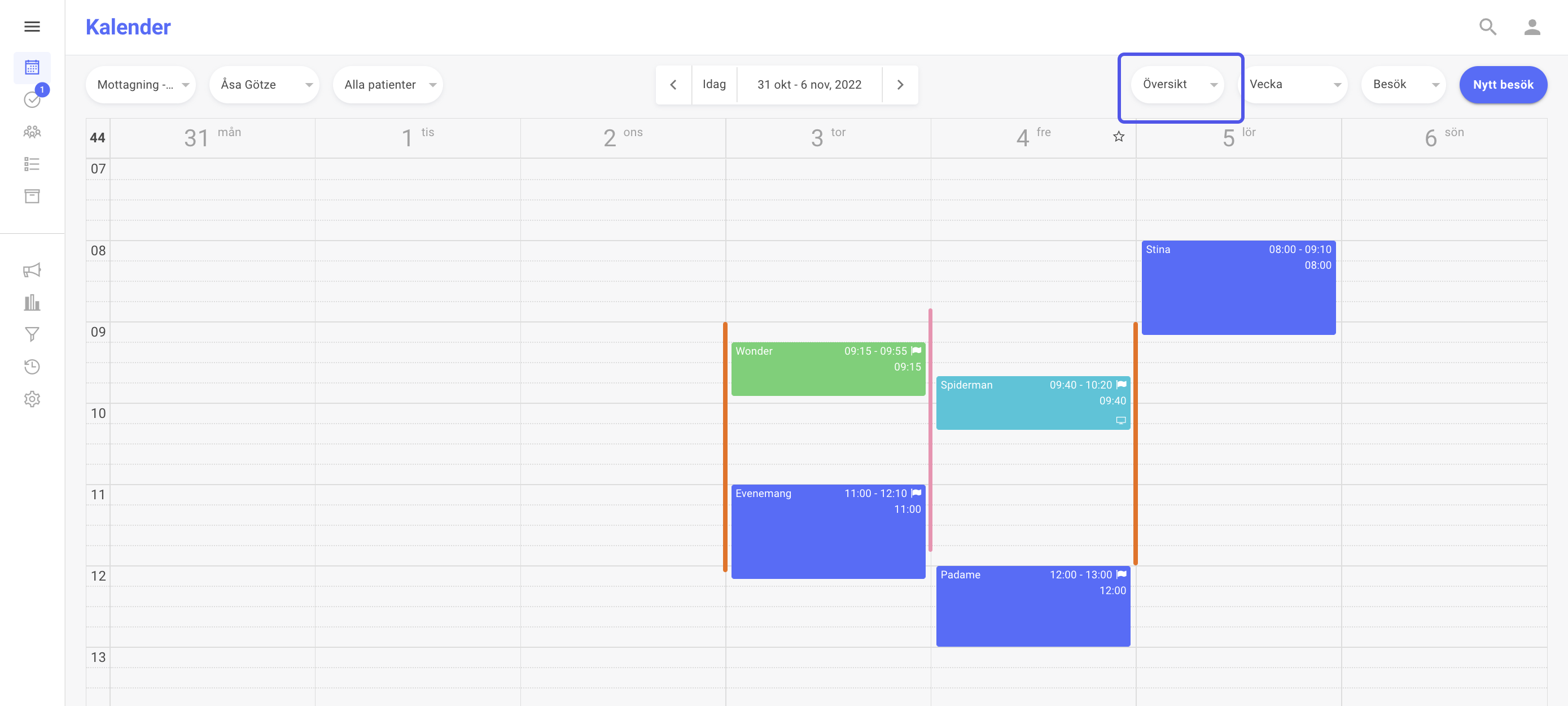1568x706 pixels.
Task: Toggle the star on Friday 4
Action: tap(1118, 137)
